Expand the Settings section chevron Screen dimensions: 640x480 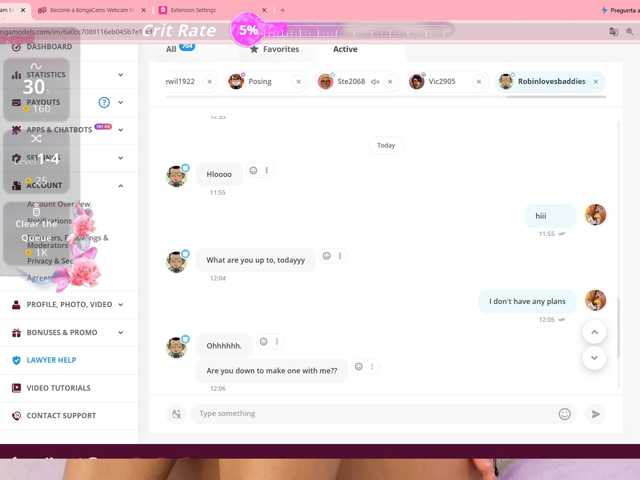click(x=121, y=158)
